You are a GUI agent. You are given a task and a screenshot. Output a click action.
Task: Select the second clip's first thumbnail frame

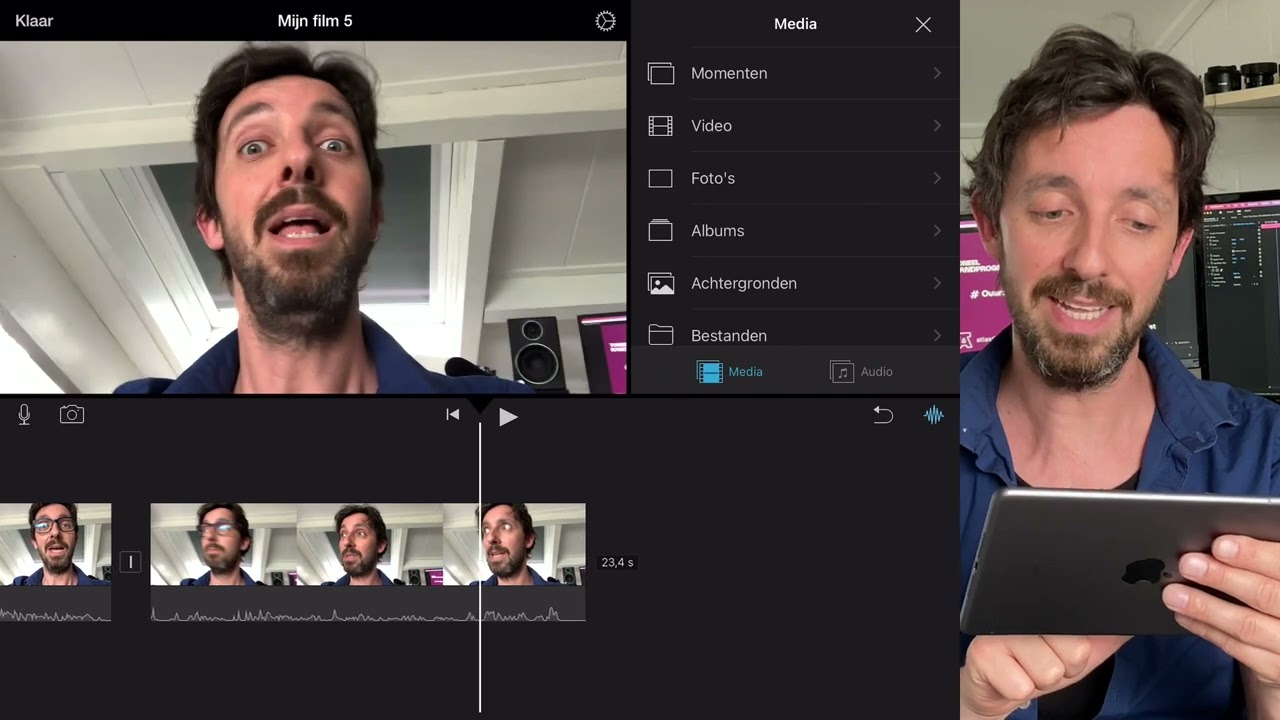tap(224, 544)
